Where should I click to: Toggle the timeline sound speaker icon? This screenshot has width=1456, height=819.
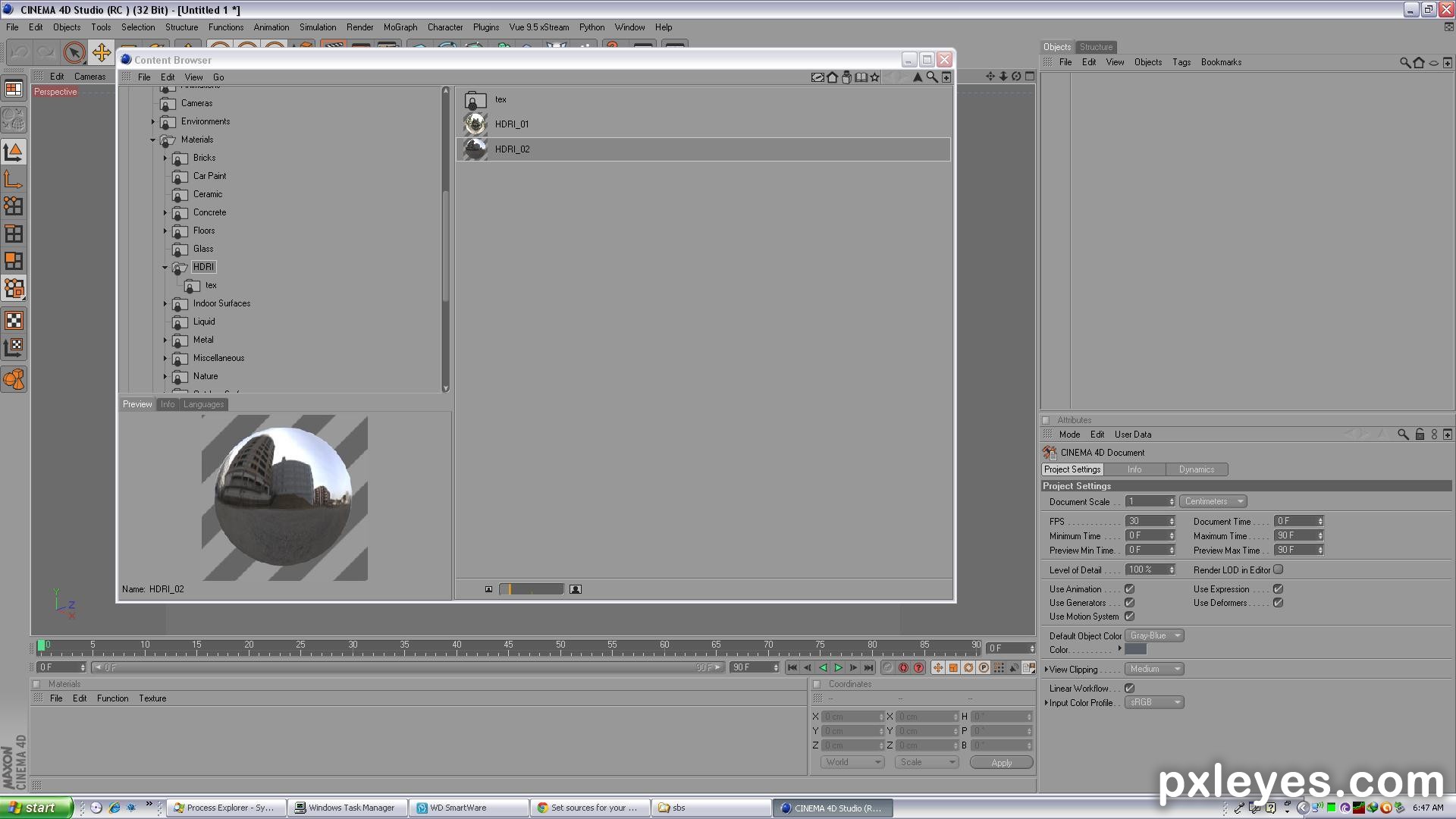point(1014,667)
